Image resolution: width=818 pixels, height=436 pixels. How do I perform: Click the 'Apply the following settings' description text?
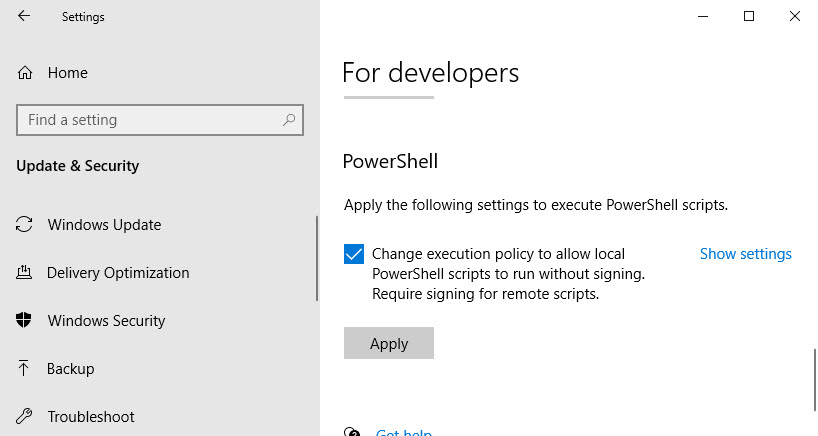coord(536,205)
